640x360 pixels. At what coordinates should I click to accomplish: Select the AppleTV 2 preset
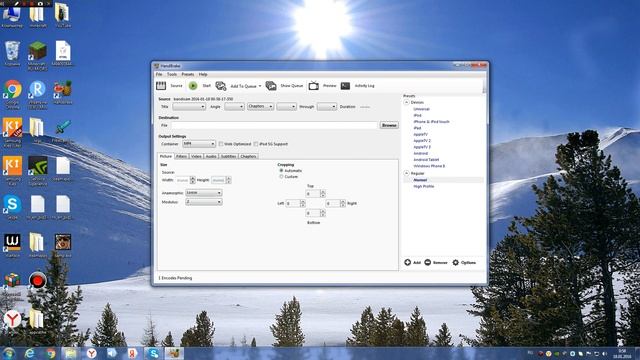pos(422,141)
